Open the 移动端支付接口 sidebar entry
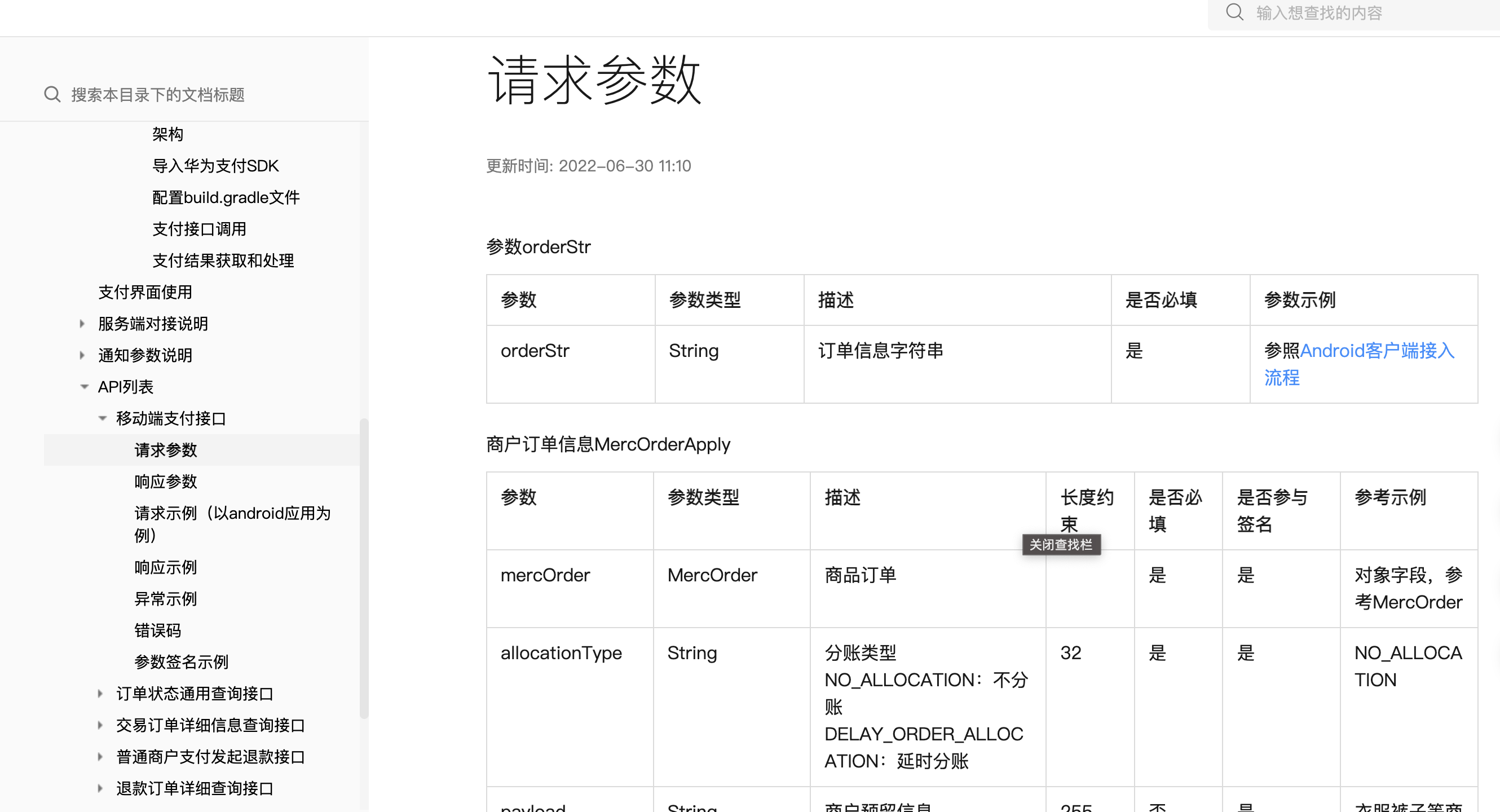Image resolution: width=1500 pixels, height=812 pixels. pyautogui.click(x=171, y=418)
